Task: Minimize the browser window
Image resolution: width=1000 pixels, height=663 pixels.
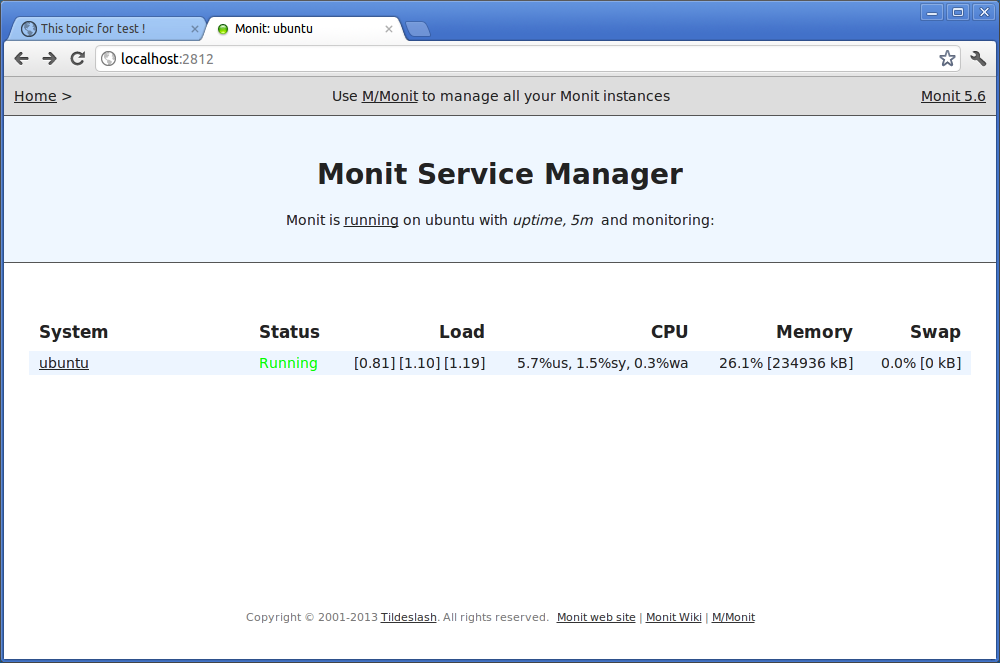Action: pos(932,12)
